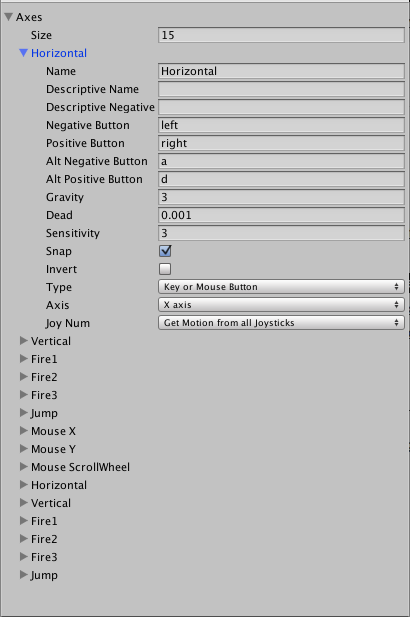Collapse the expanded Horizontal axis entry
Image resolution: width=410 pixels, height=617 pixels.
tap(23, 53)
